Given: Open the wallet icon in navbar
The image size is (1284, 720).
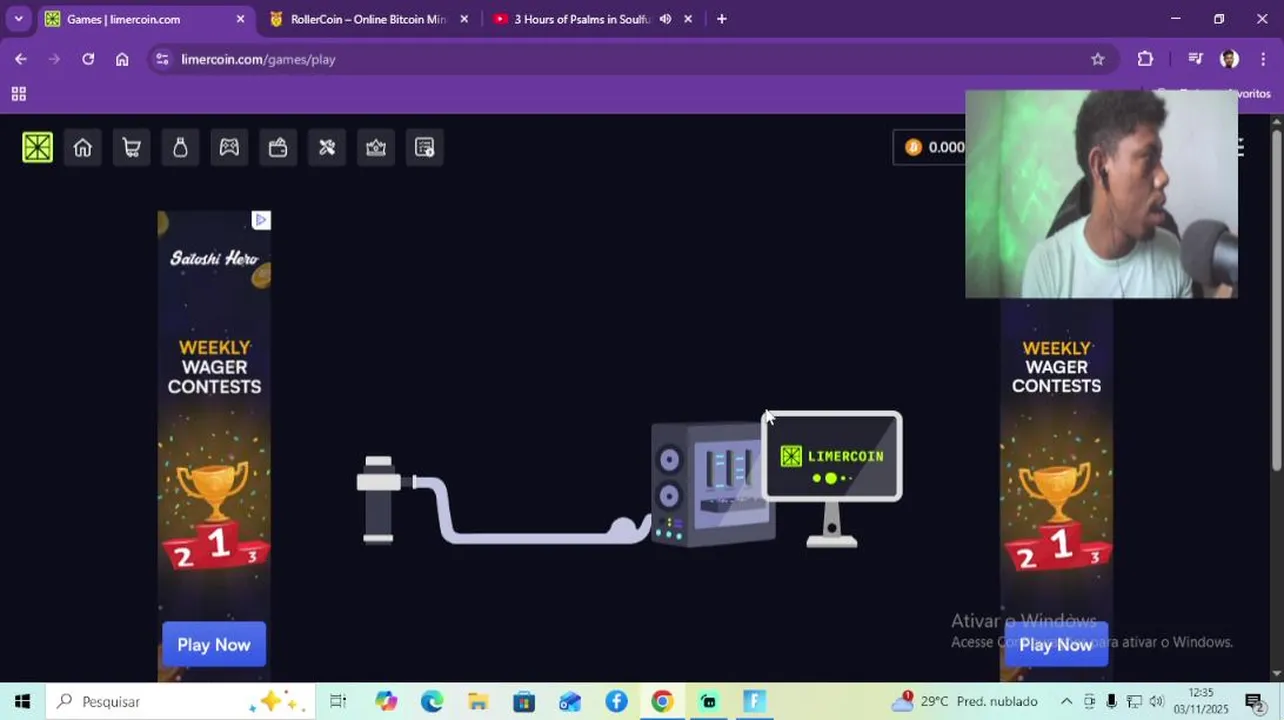Looking at the screenshot, I should pos(278,148).
